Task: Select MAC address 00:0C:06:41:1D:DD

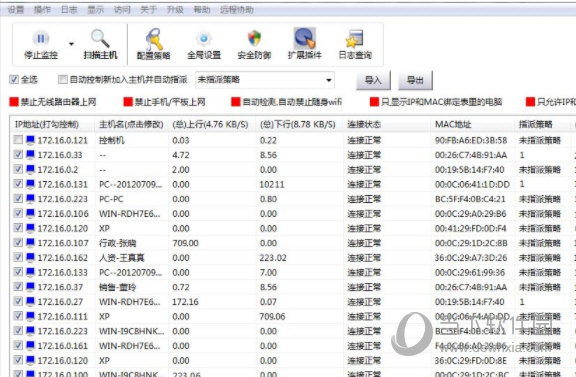Action: tap(472, 184)
